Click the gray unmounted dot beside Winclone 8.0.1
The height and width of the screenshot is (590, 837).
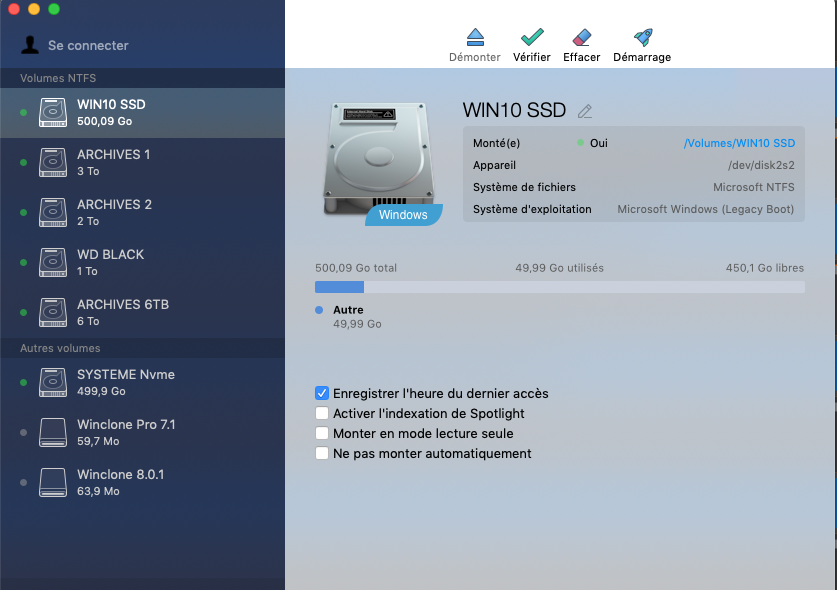click(23, 483)
